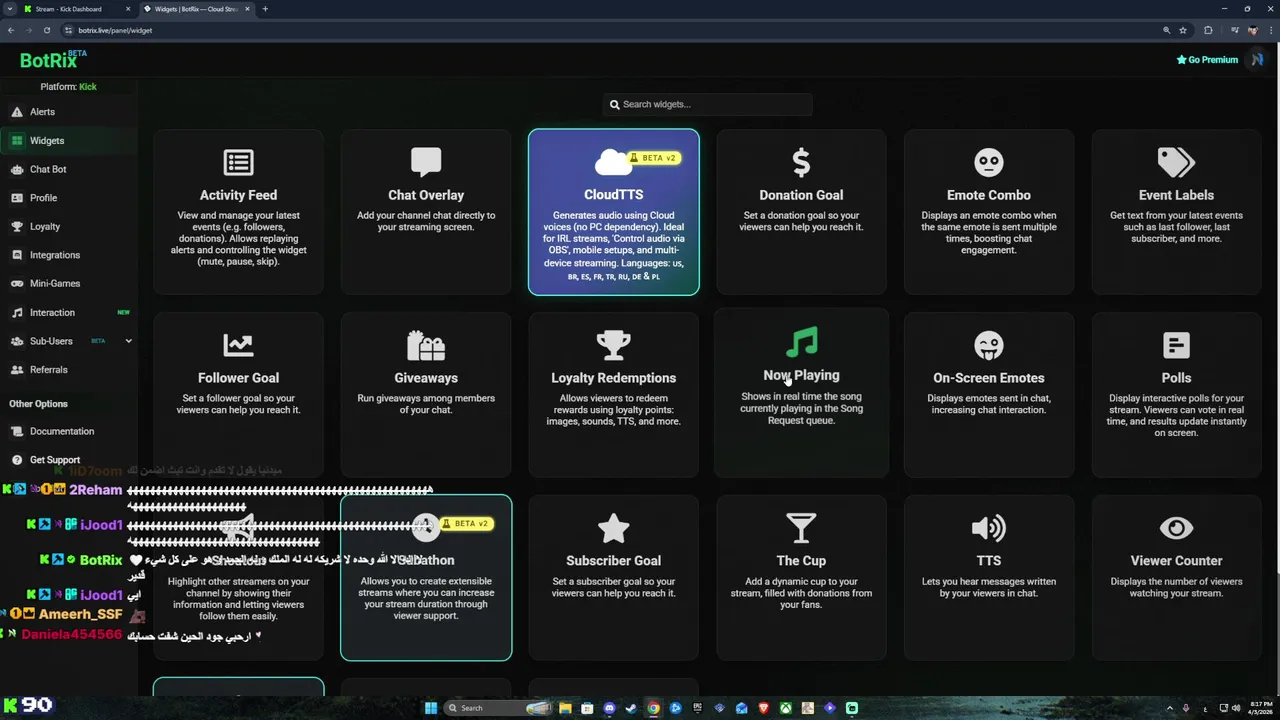The image size is (1280, 720).
Task: Click the Other Options sidebar heading
Action: pyautogui.click(x=38, y=404)
